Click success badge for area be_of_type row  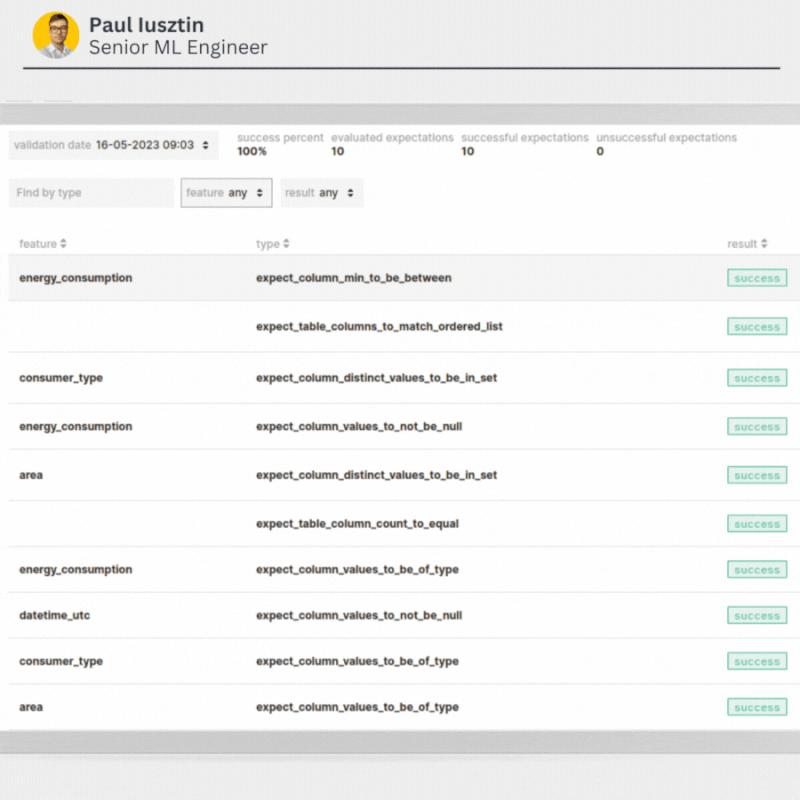point(757,707)
